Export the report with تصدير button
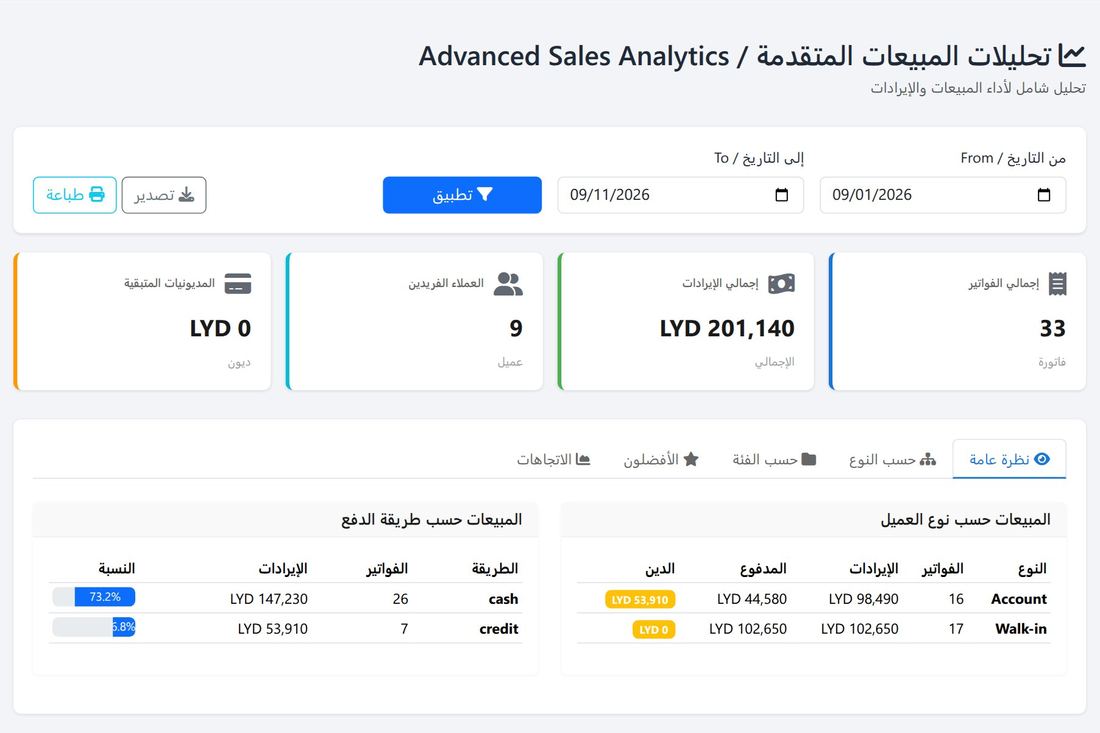The image size is (1100, 733). pyautogui.click(x=163, y=195)
